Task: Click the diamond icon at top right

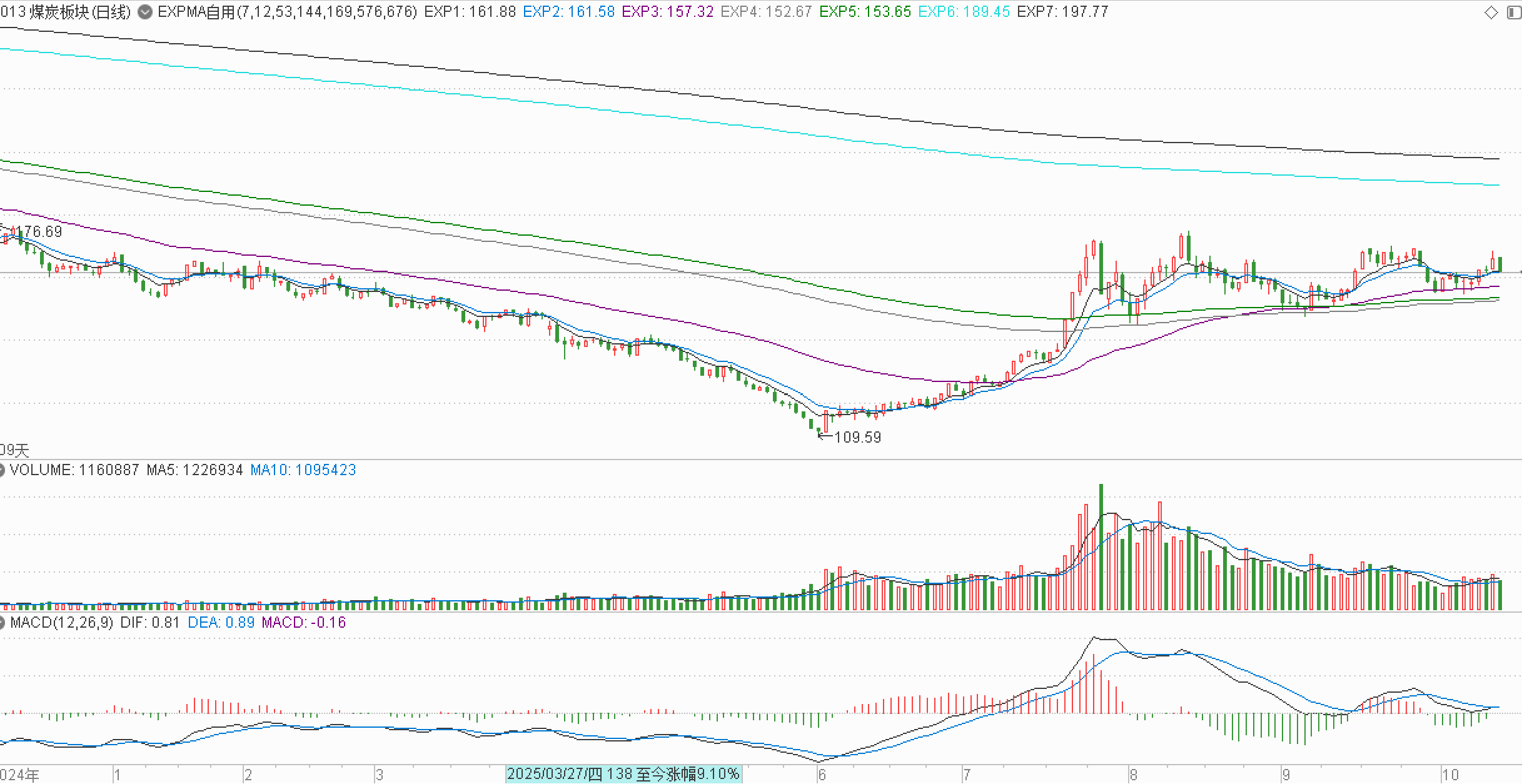Action: [x=1491, y=13]
